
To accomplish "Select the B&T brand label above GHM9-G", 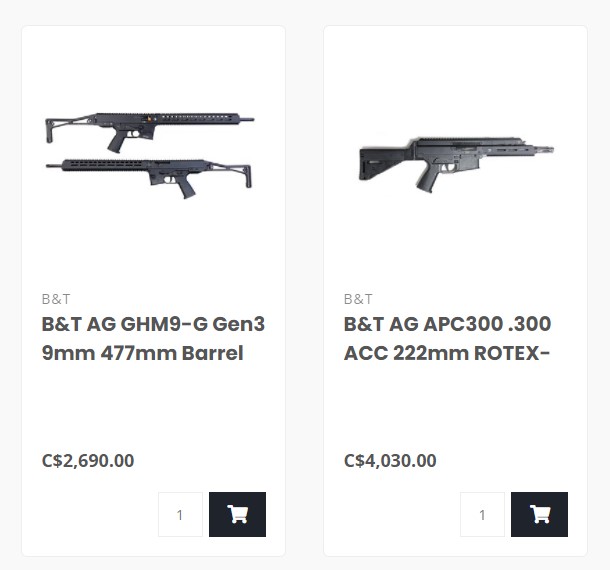I will (56, 299).
